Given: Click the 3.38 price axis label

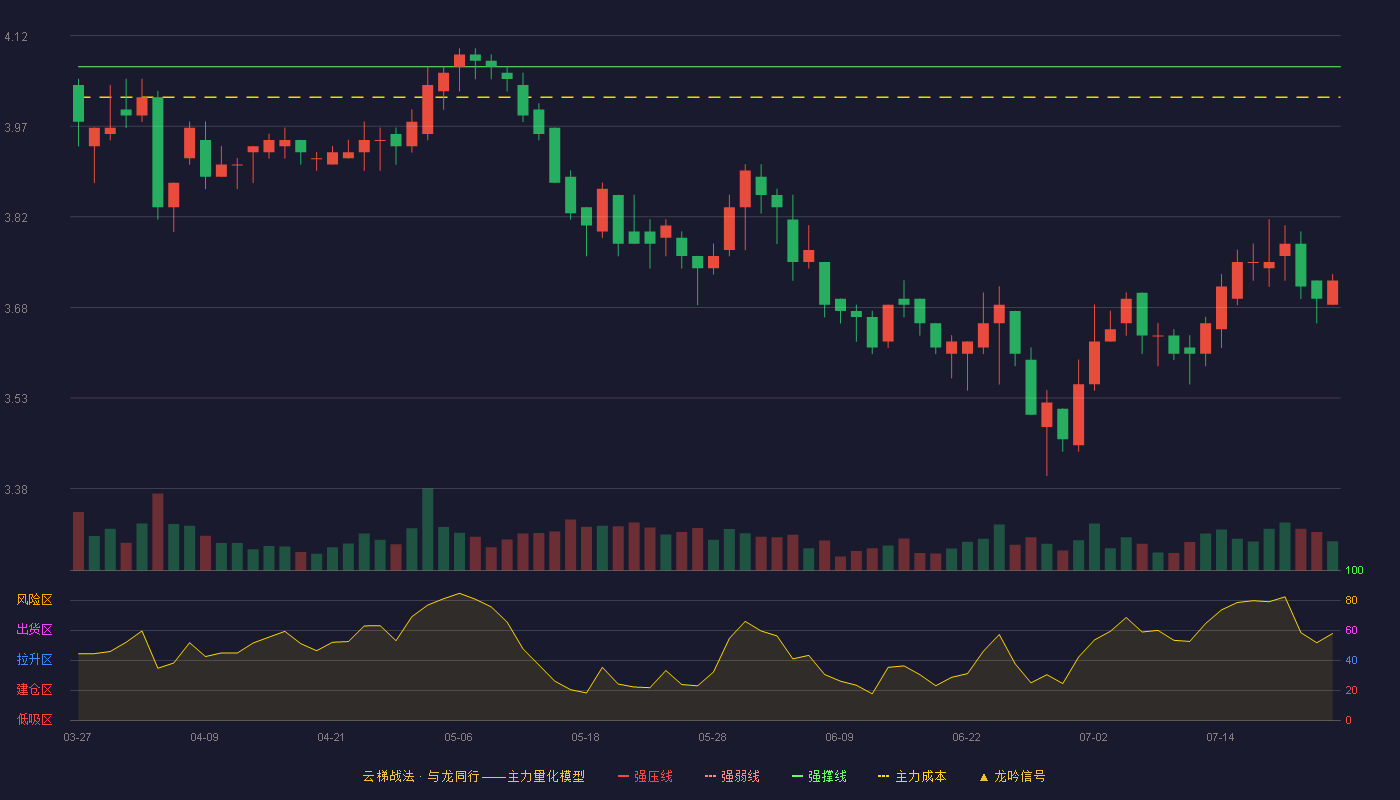Looking at the screenshot, I should 16,490.
